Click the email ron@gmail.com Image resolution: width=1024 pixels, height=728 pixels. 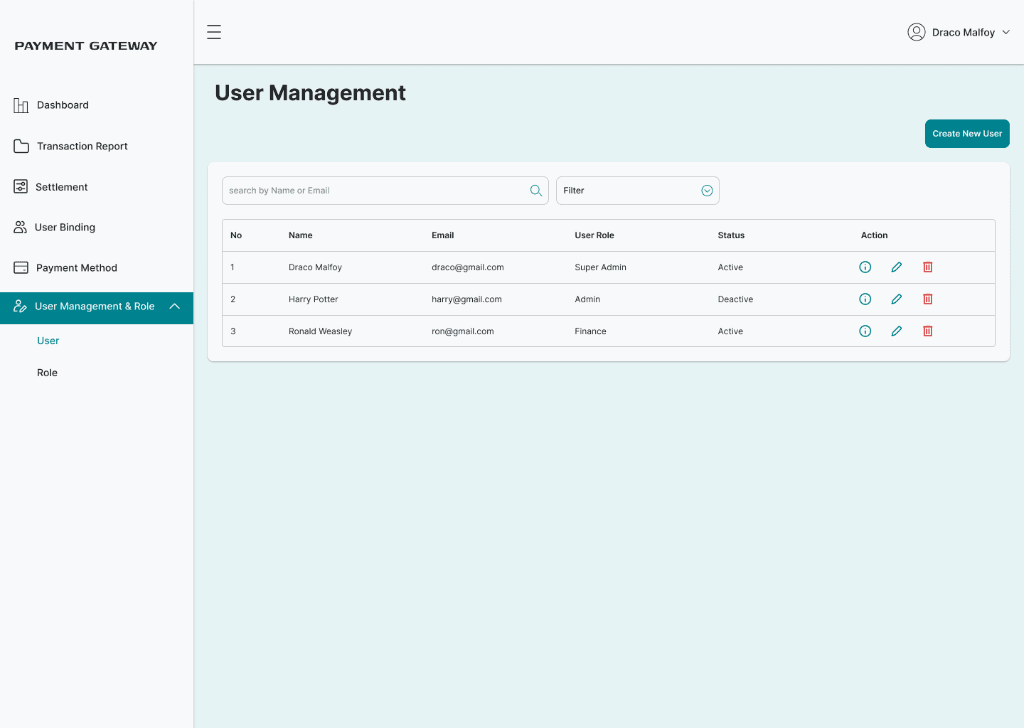click(x=462, y=331)
